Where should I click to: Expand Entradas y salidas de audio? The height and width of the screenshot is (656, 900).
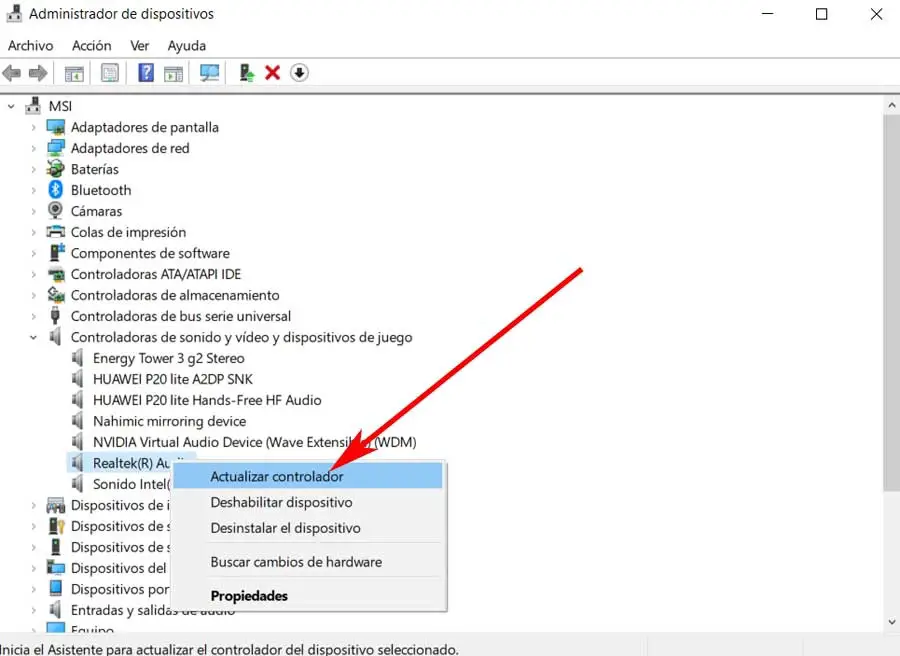pyautogui.click(x=33, y=610)
